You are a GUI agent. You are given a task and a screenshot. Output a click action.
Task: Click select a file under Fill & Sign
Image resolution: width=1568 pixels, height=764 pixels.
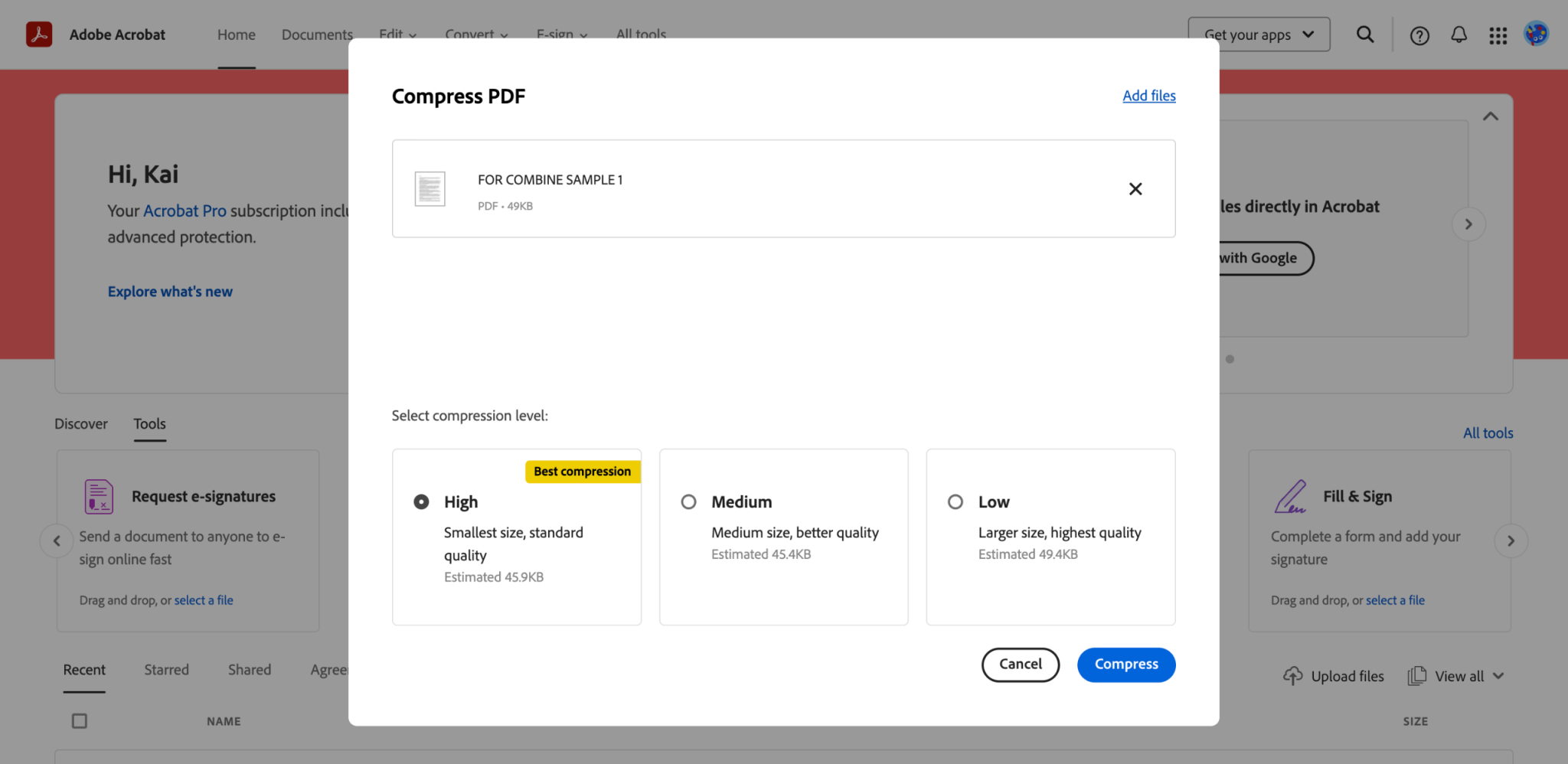[1395, 601]
